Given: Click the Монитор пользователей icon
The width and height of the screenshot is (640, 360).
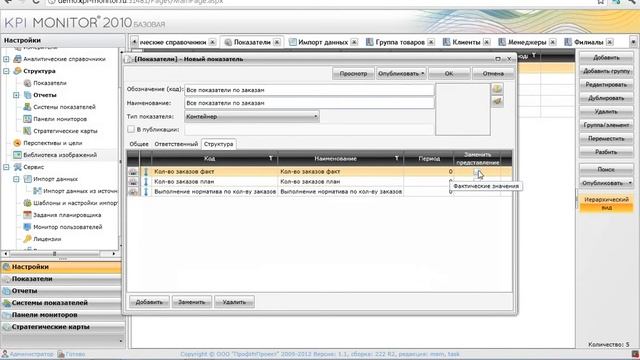Looking at the screenshot, I should click(27, 227).
